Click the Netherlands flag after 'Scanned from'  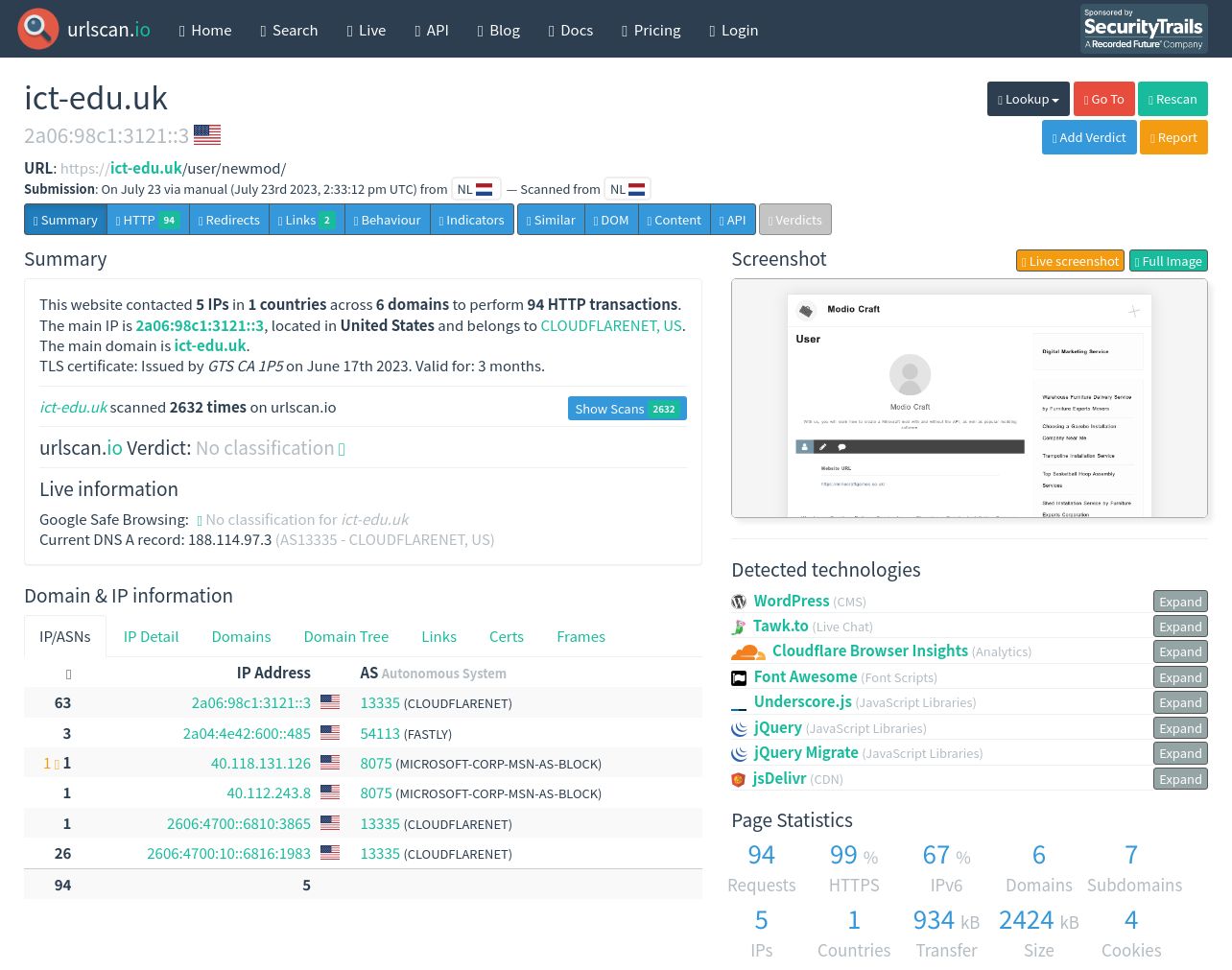point(637,189)
